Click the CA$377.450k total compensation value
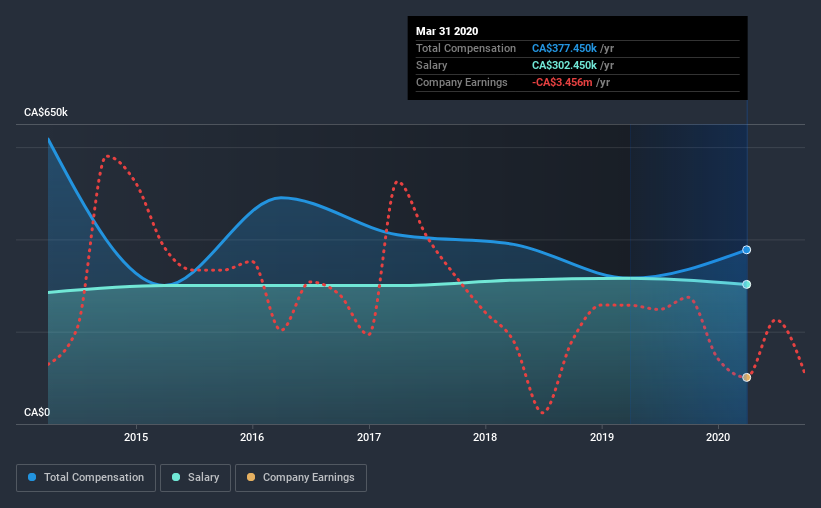821x508 pixels. (x=564, y=48)
